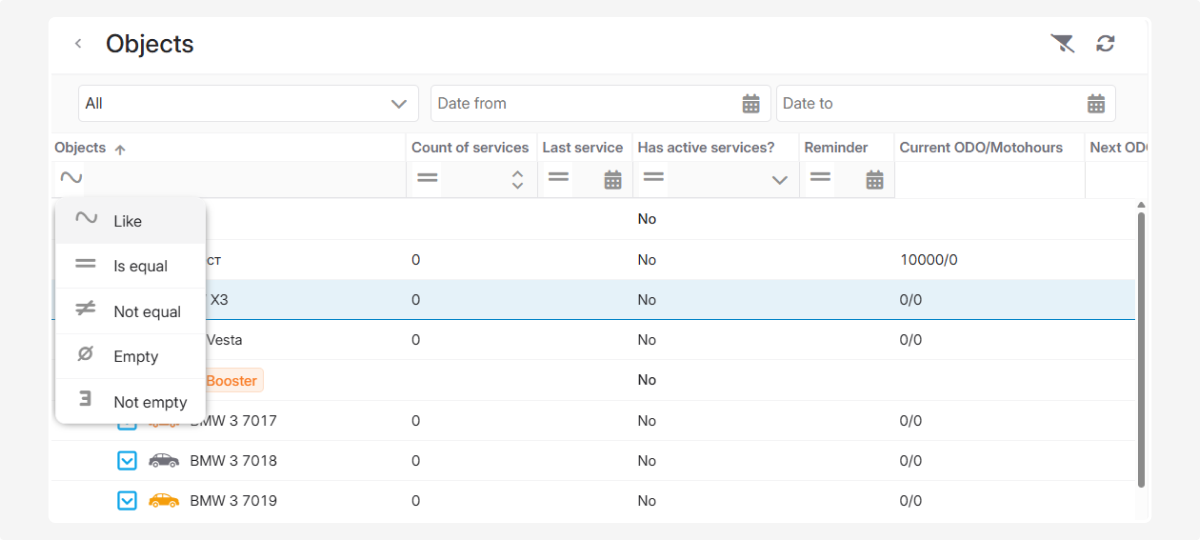
Task: Select the Like filter option
Action: [128, 221]
